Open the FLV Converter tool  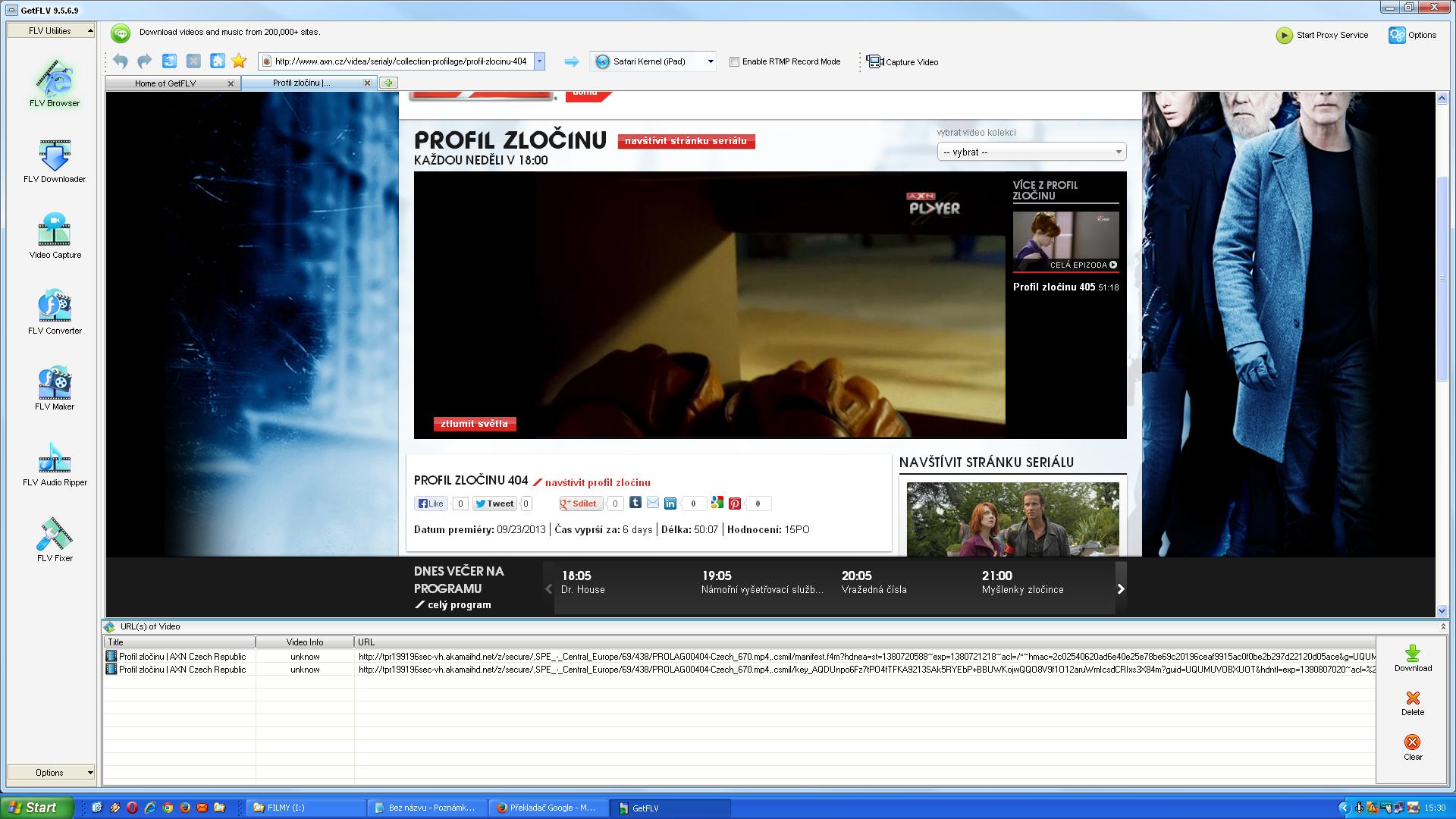pos(55,312)
